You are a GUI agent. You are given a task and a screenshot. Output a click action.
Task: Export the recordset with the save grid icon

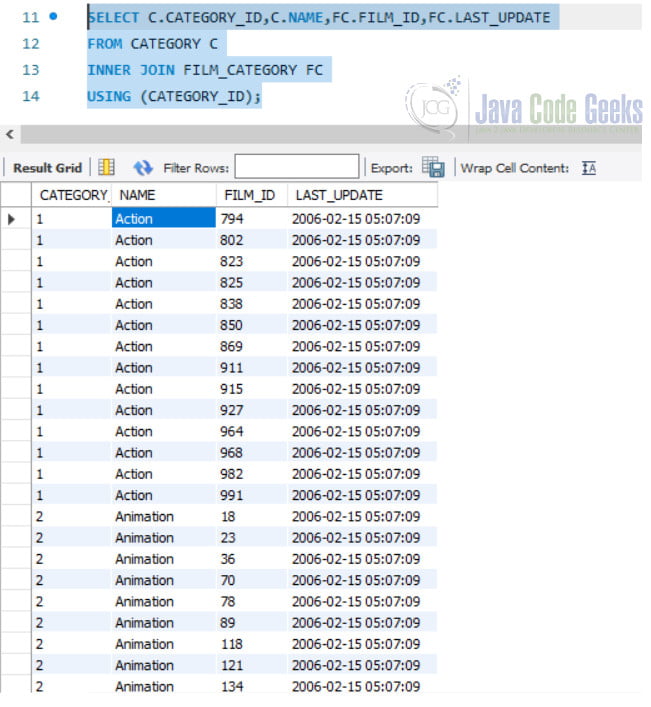433,167
